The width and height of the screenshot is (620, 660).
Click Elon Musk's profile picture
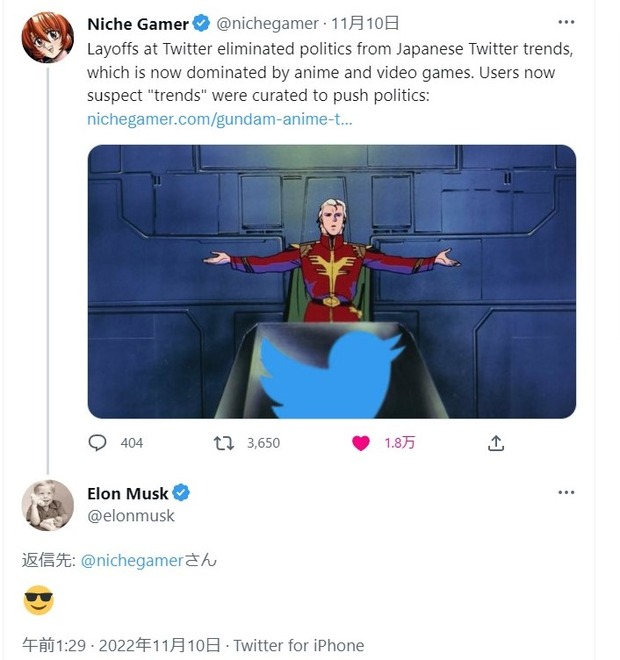tap(48, 505)
